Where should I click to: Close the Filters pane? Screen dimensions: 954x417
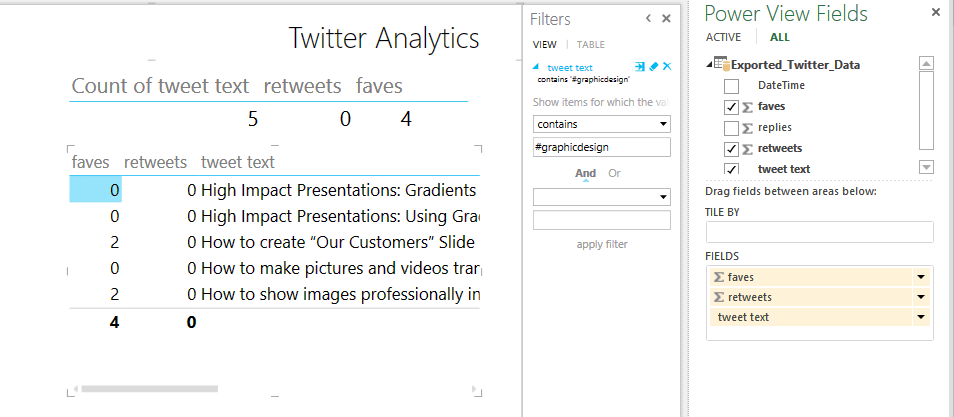[x=666, y=19]
